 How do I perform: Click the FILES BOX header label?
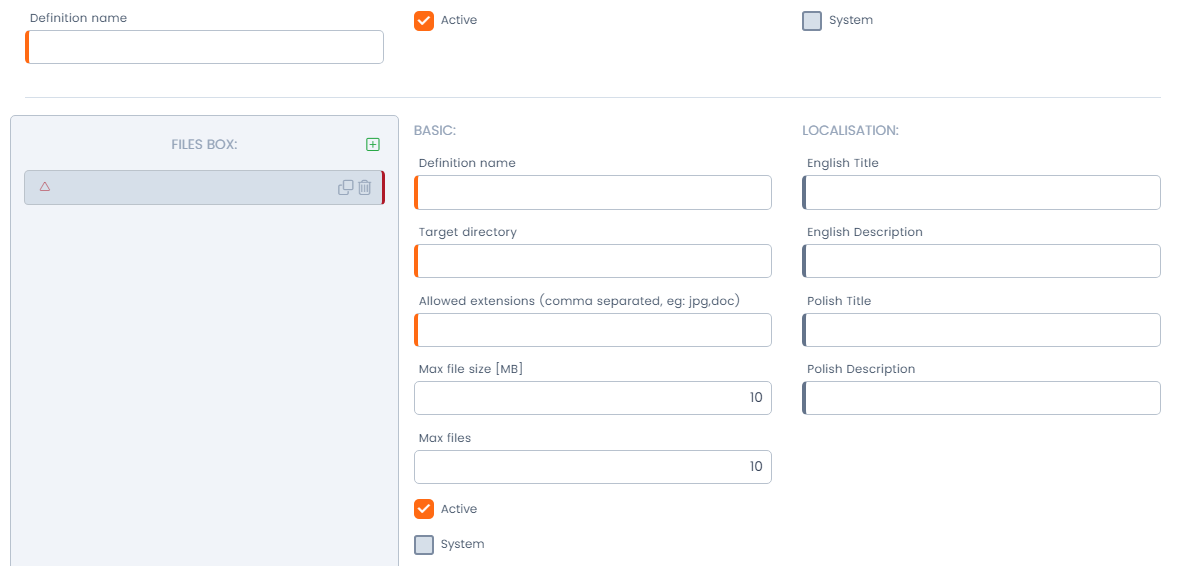pos(204,145)
